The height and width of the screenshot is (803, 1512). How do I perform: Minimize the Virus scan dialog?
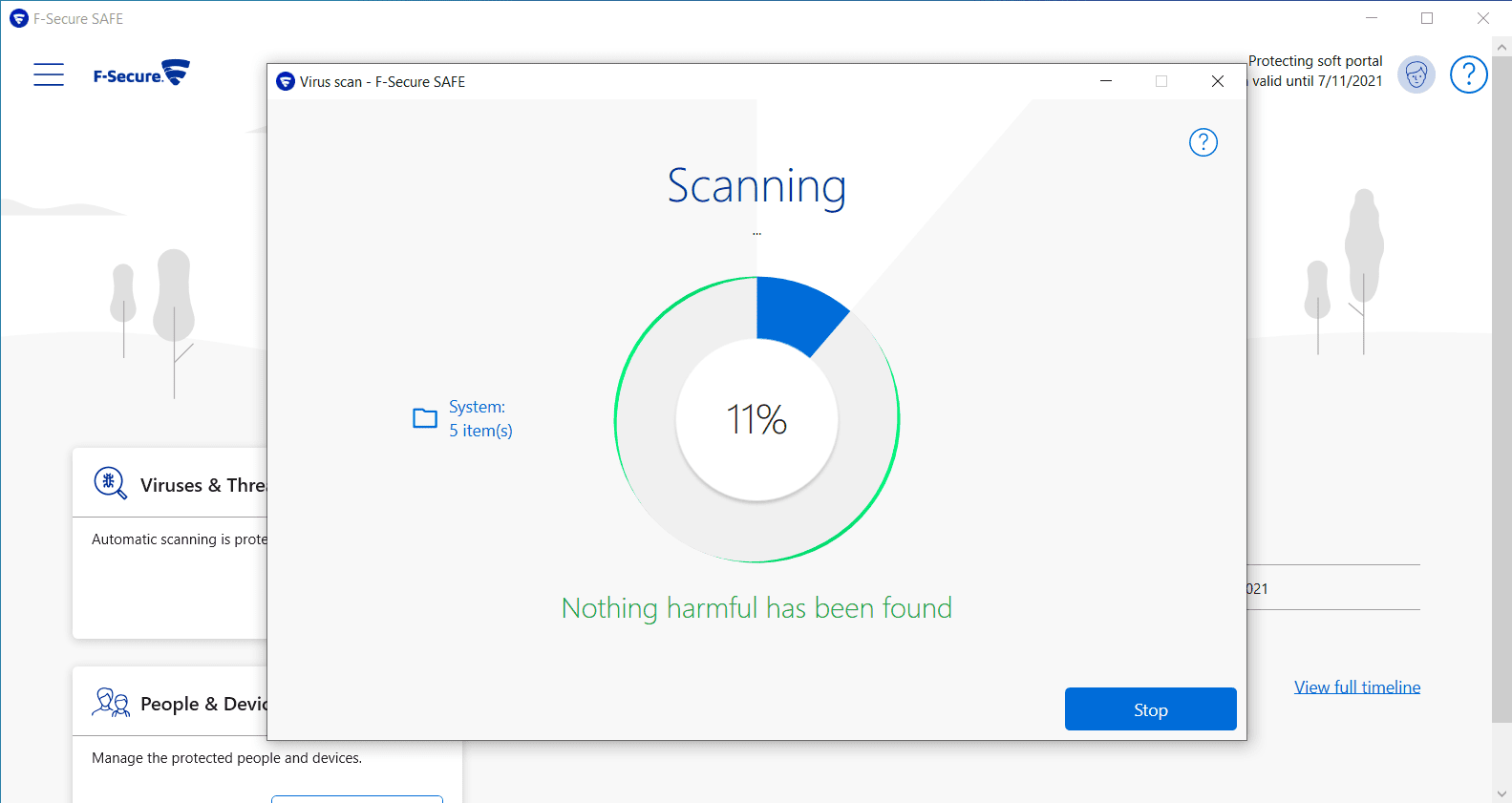point(1106,81)
